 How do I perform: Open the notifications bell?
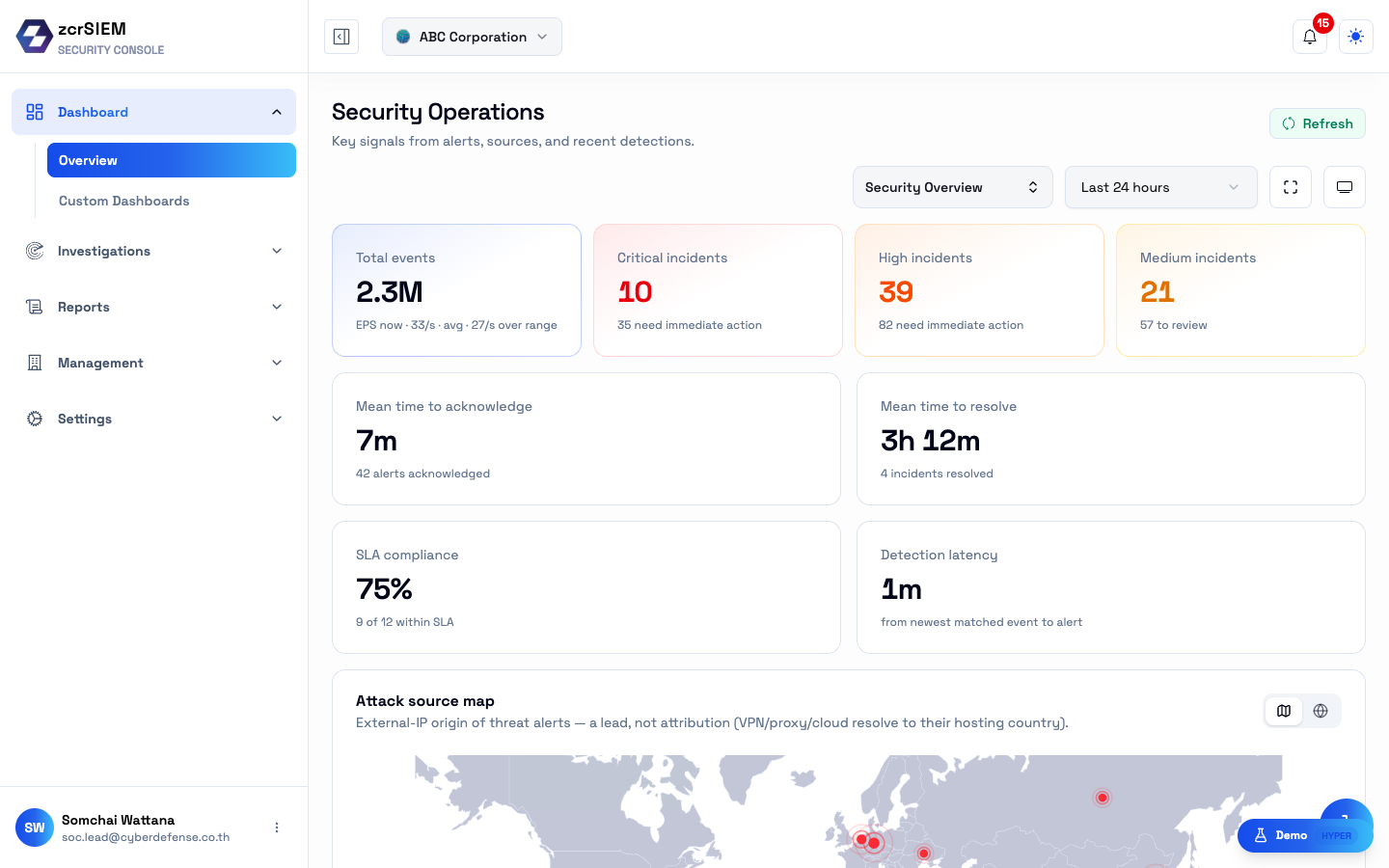tap(1310, 37)
